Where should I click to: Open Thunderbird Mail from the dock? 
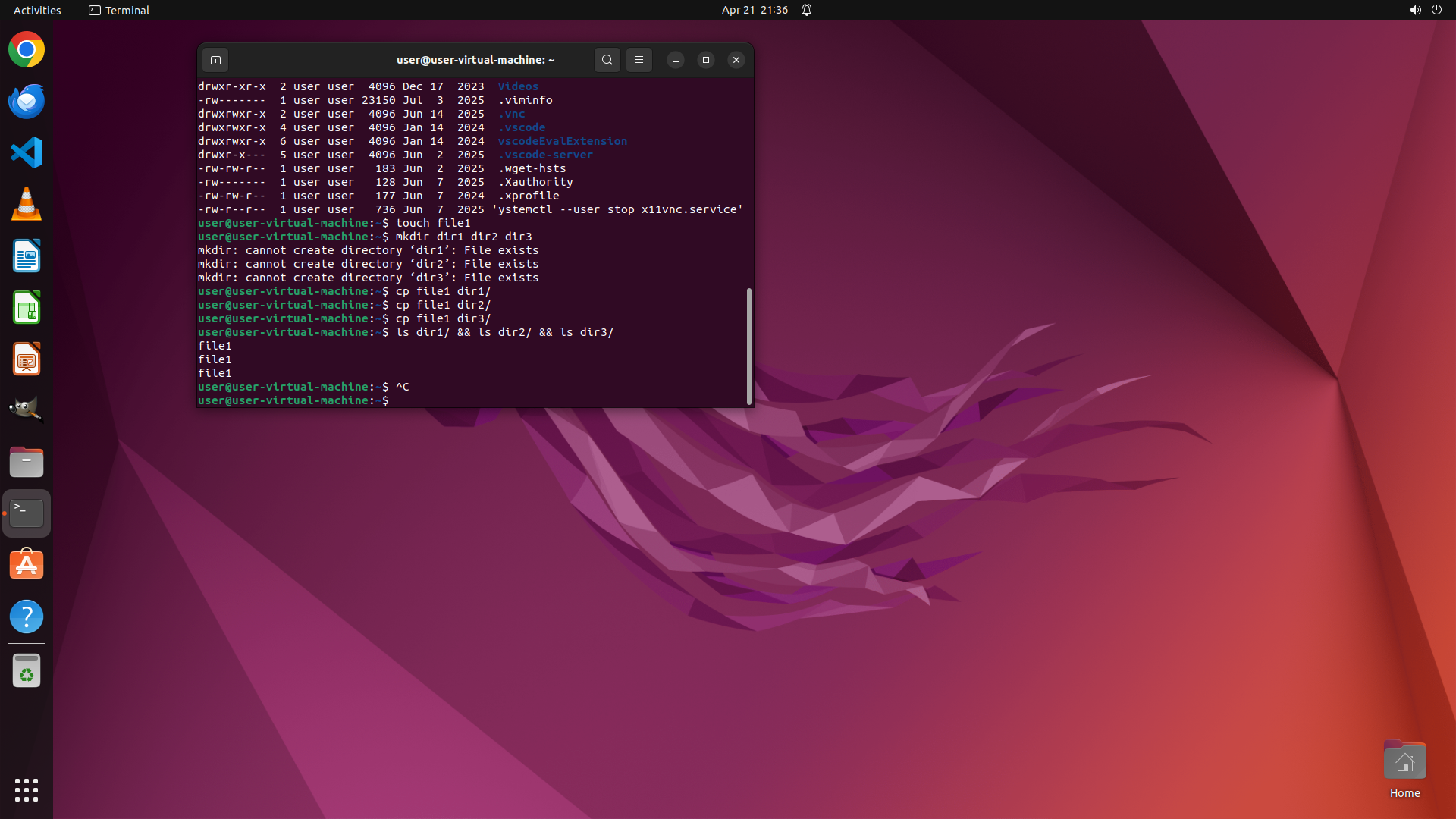pyautogui.click(x=27, y=101)
